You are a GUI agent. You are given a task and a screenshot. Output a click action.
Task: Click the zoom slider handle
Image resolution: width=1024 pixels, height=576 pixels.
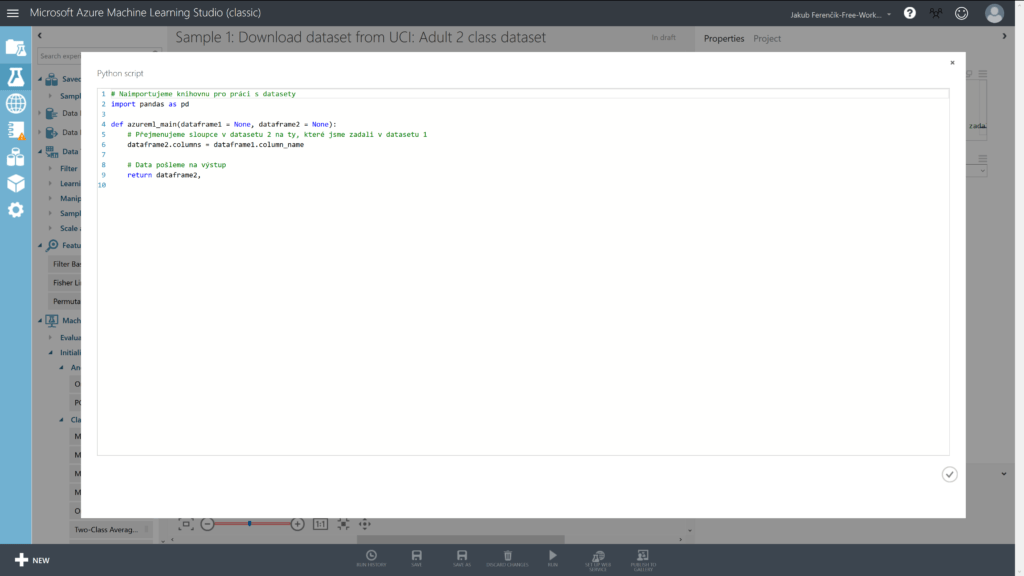click(x=250, y=523)
